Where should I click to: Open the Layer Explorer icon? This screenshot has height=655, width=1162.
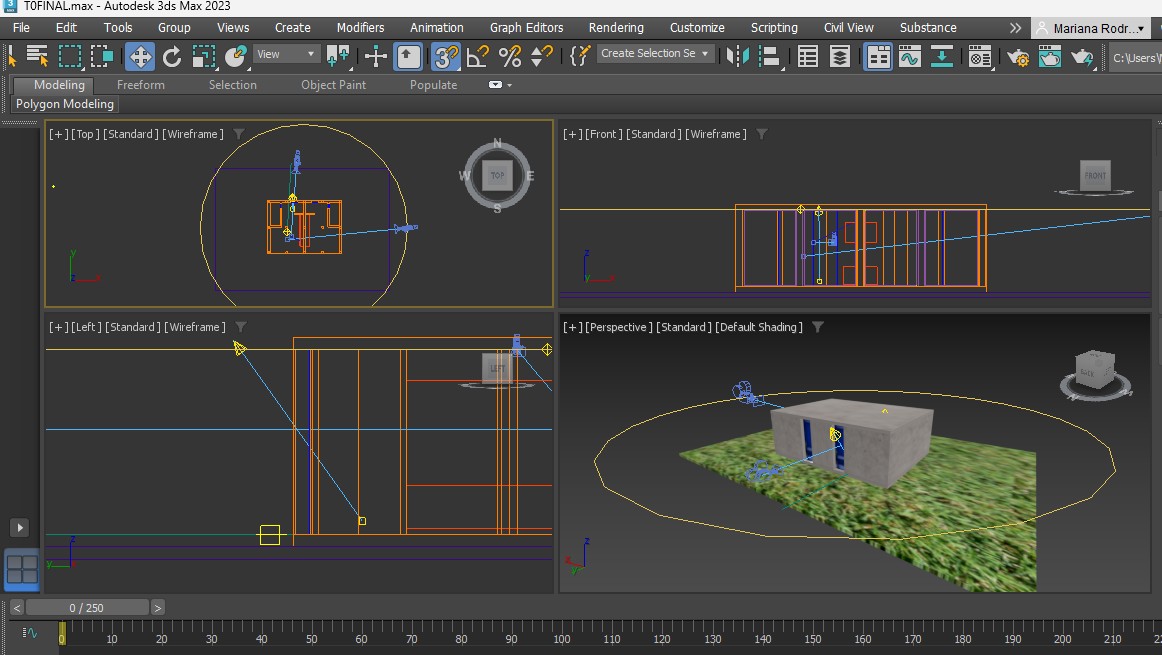(840, 57)
